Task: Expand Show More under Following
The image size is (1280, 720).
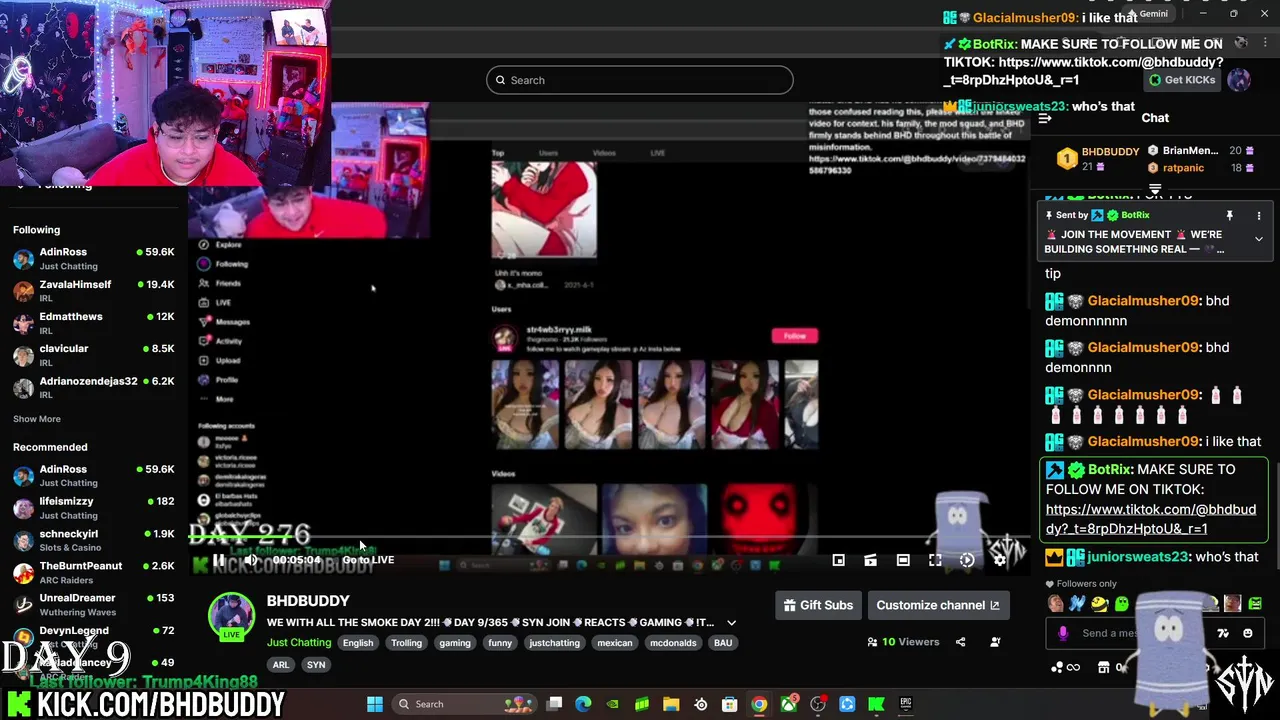Action: (37, 419)
